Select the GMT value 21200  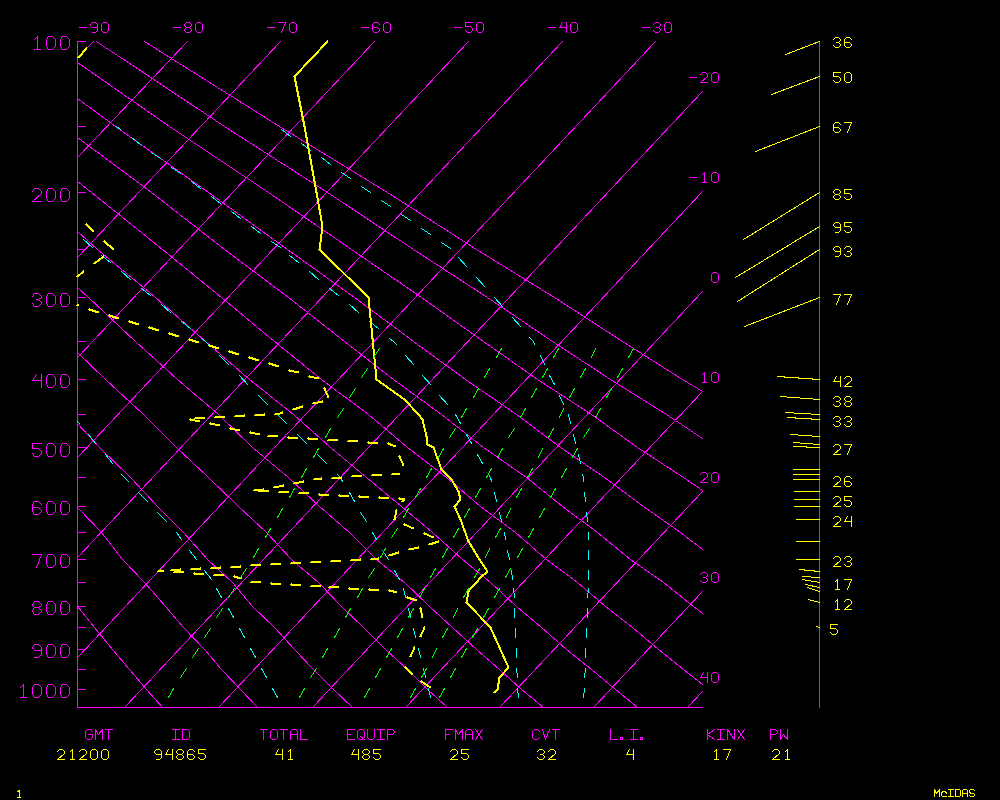[x=83, y=755]
